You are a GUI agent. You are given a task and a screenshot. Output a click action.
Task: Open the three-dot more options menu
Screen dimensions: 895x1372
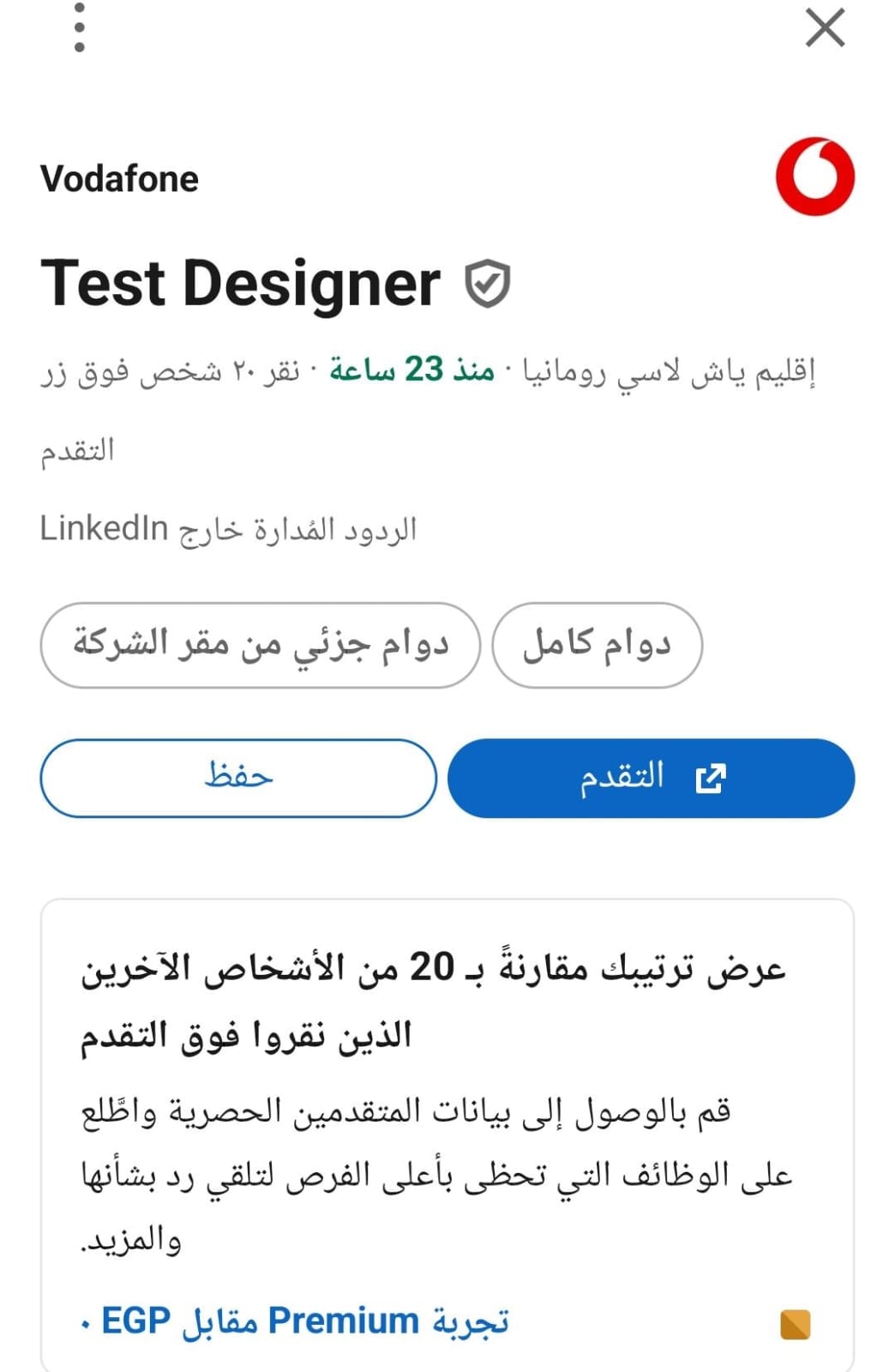tap(80, 27)
